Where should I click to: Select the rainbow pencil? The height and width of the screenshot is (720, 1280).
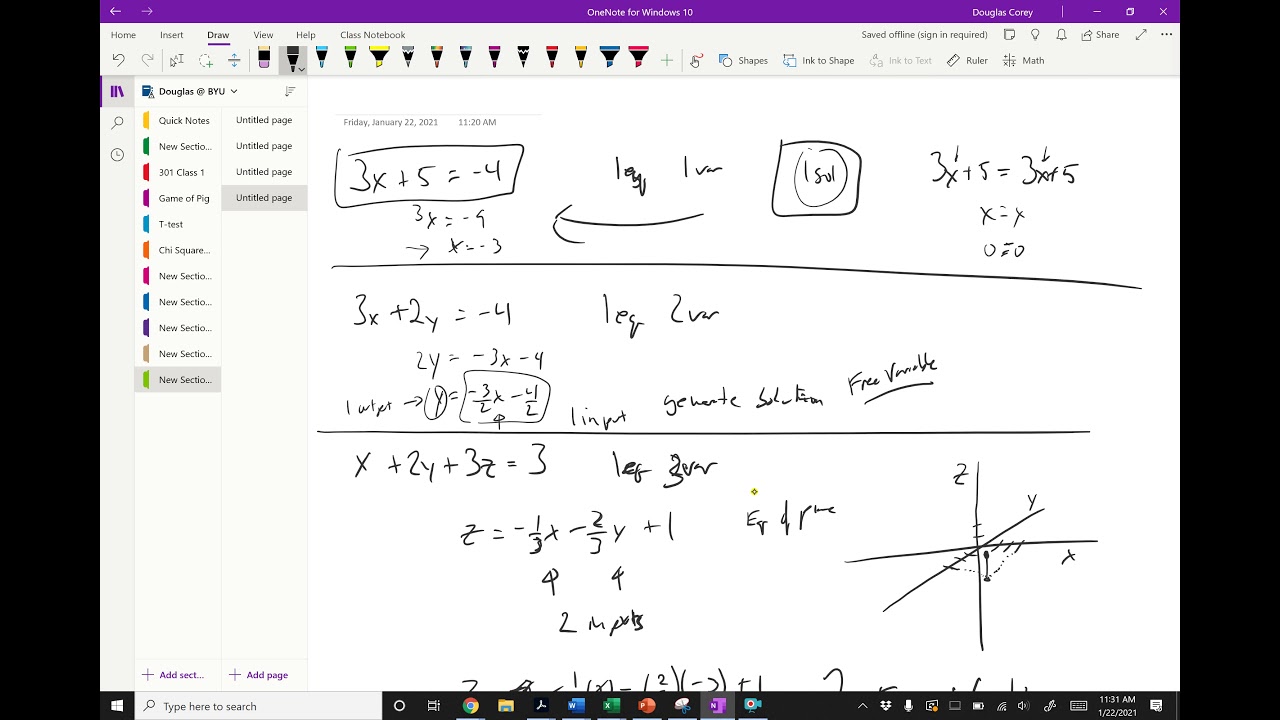coord(437,58)
